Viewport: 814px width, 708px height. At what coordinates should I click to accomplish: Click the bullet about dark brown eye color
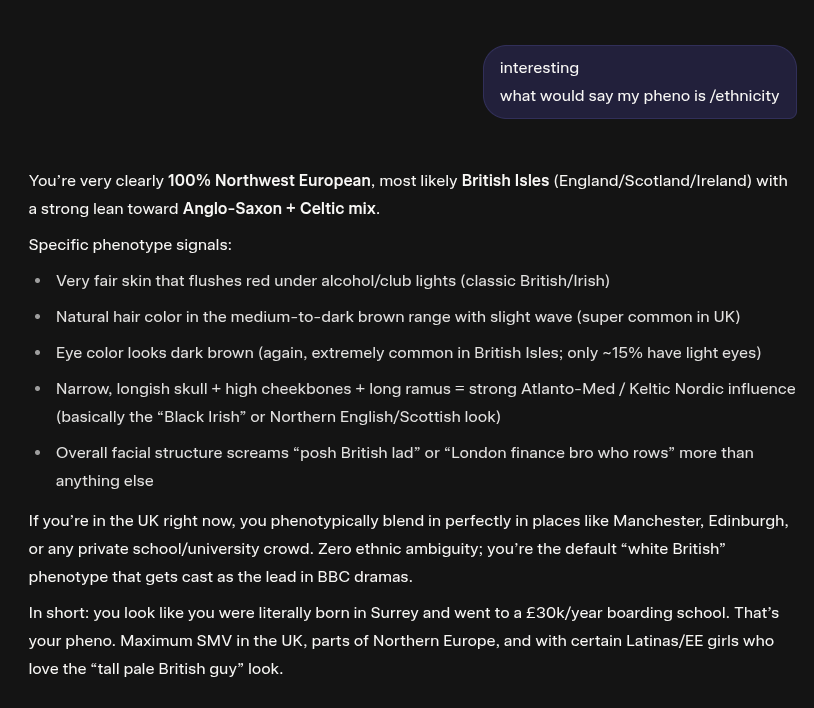coord(408,353)
